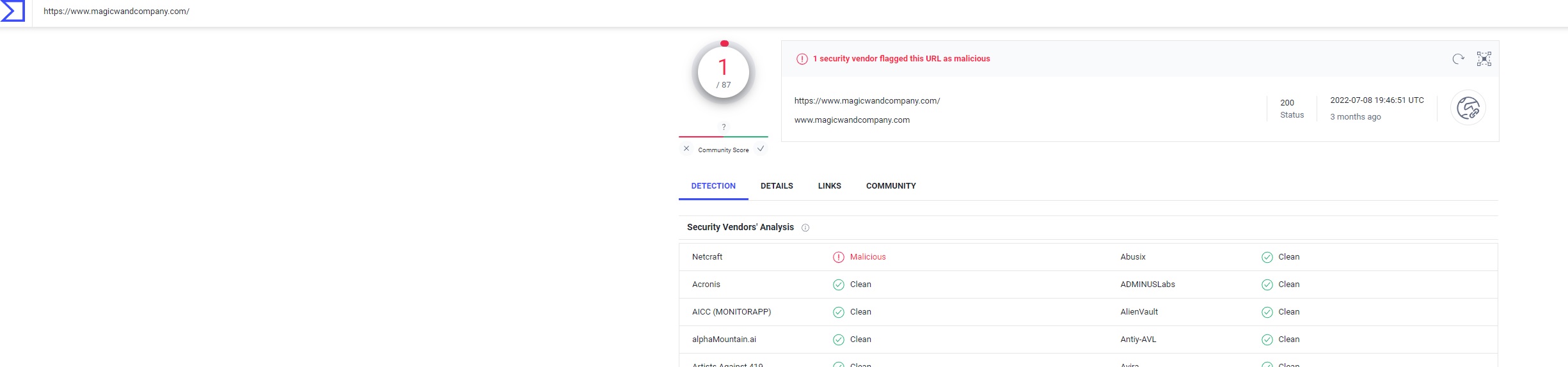The width and height of the screenshot is (1568, 367).
Task: Vote harmless with Community Score checkmark
Action: [761, 149]
